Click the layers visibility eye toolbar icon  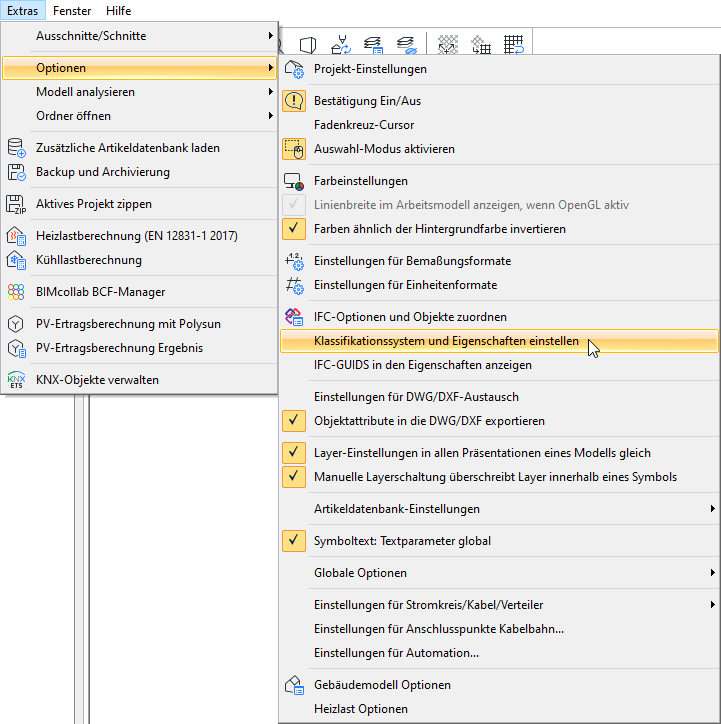tap(407, 45)
